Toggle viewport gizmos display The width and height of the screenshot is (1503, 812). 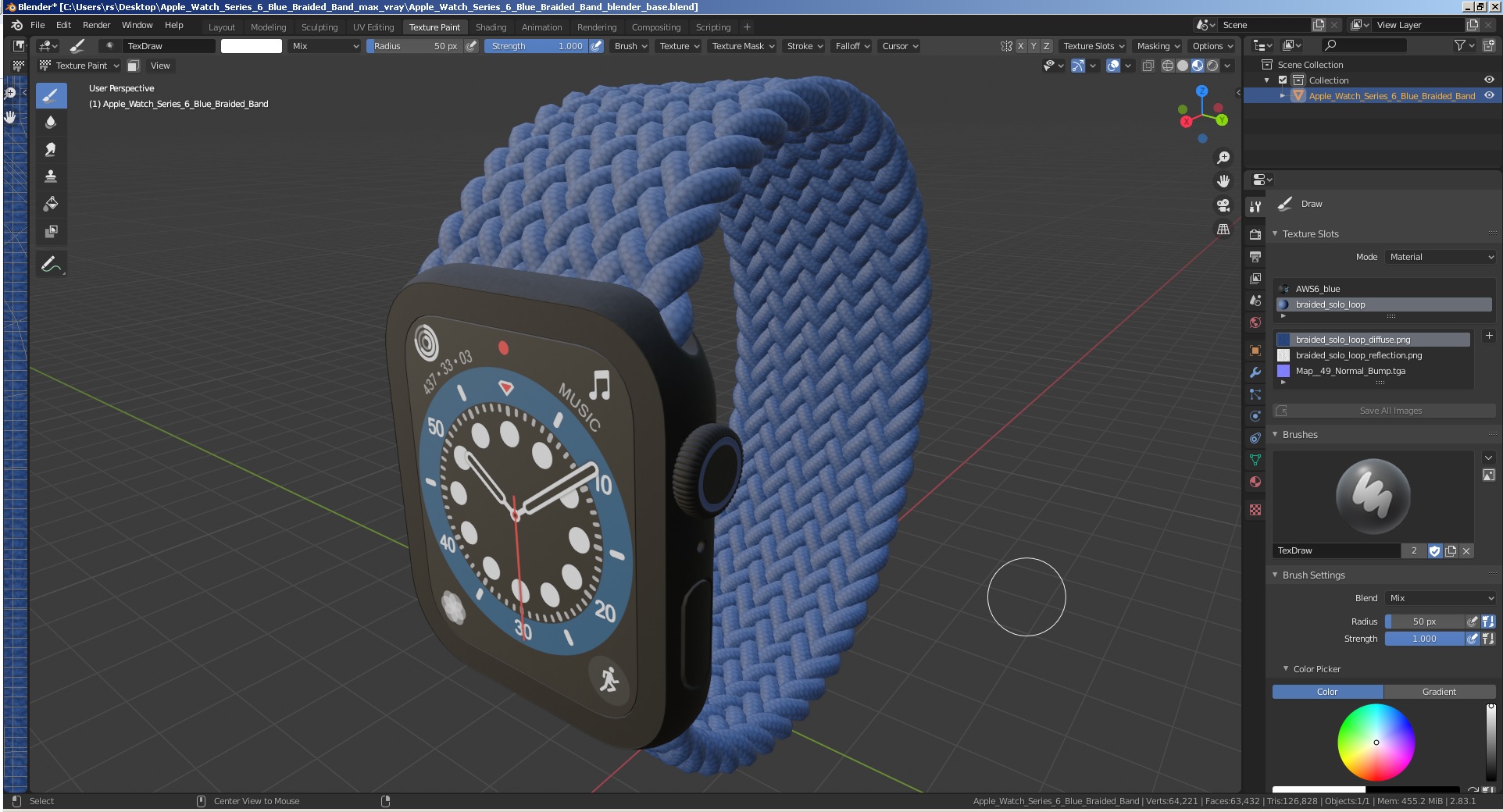point(1078,66)
